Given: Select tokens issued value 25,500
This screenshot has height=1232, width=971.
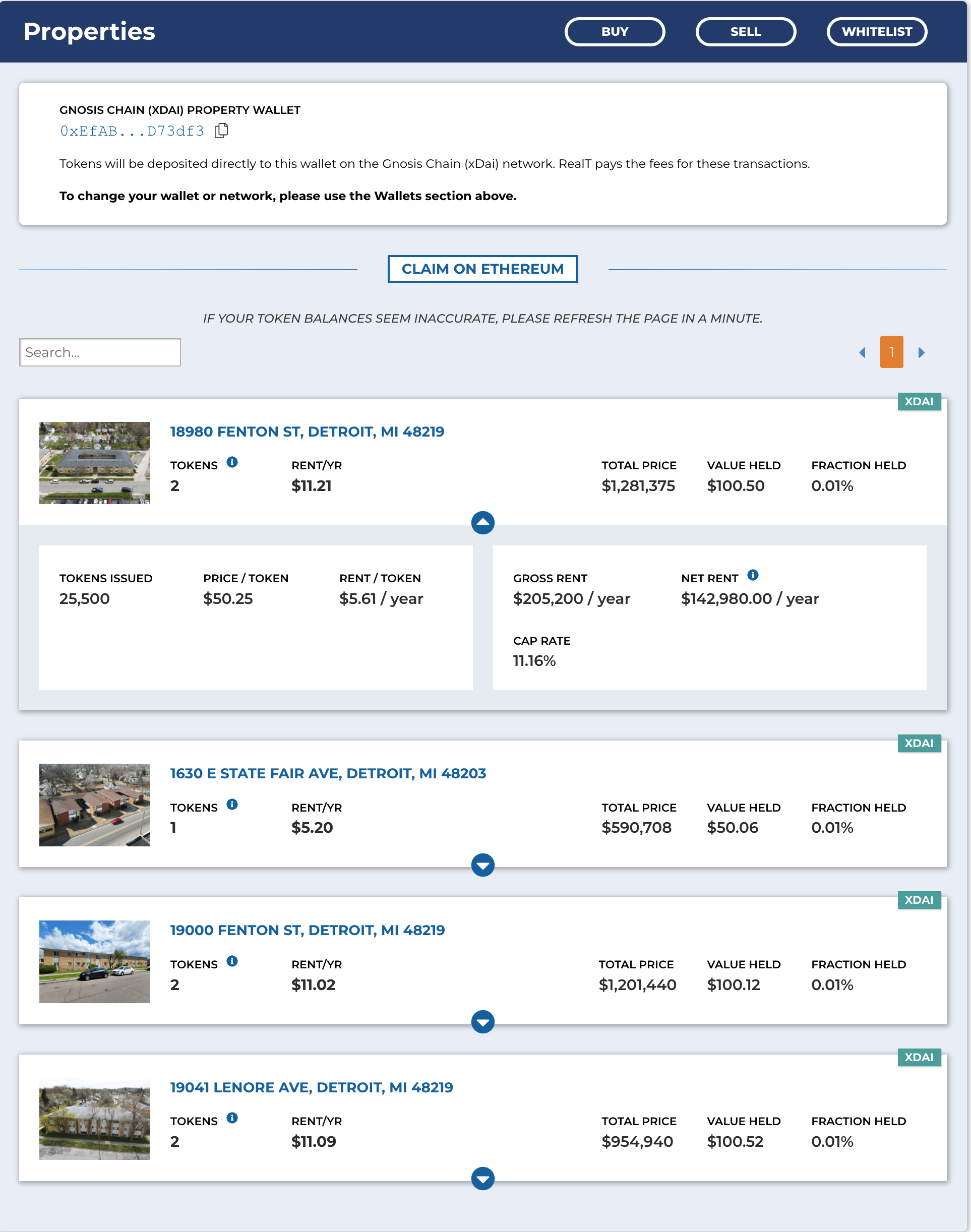Looking at the screenshot, I should coord(84,598).
